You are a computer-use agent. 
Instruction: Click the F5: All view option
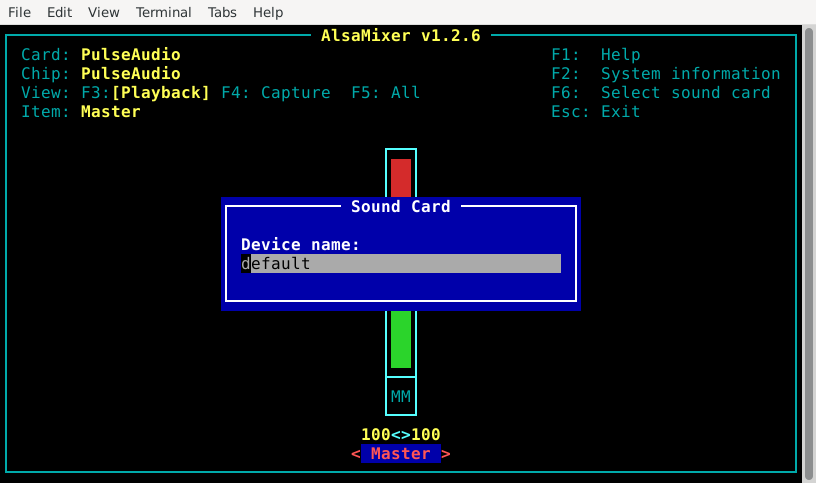[386, 93]
